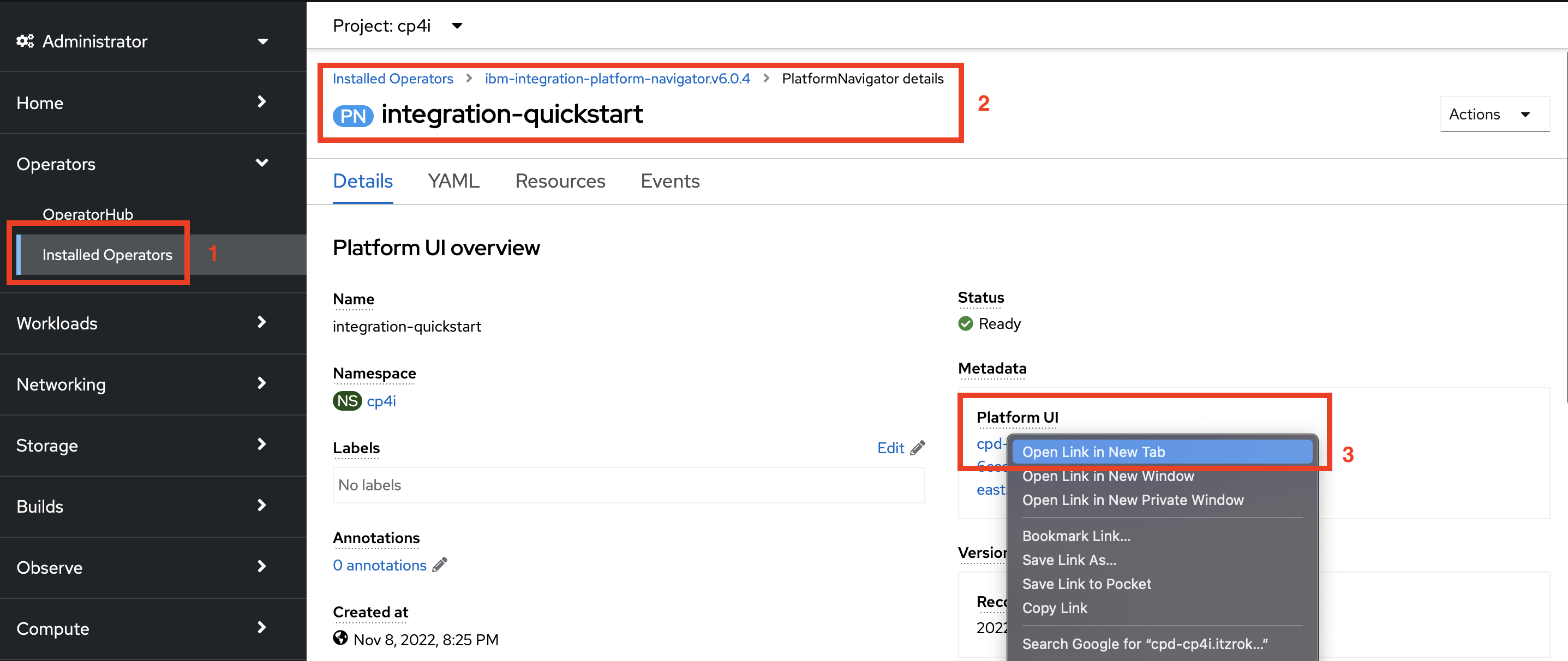
Task: Select Copy Link from context menu
Action: (x=1054, y=608)
